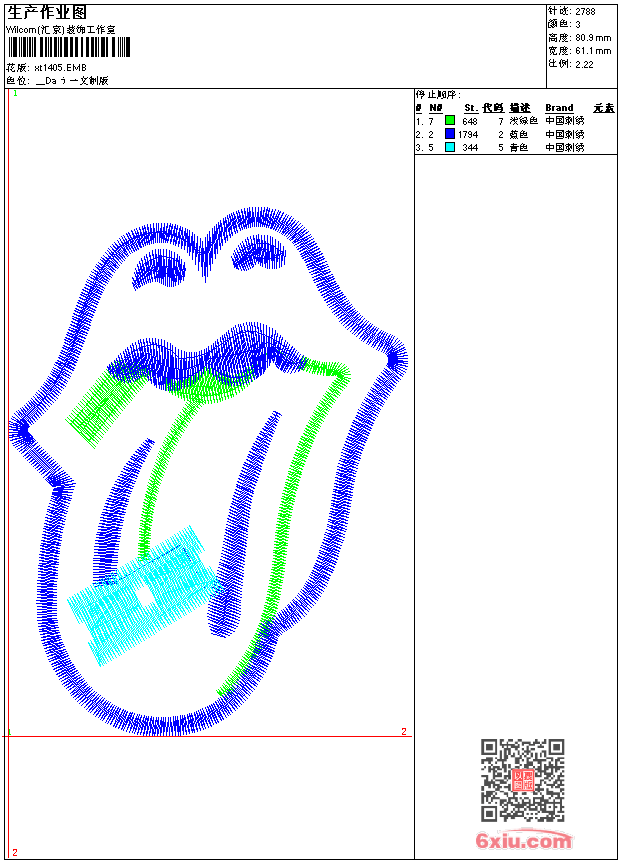620x860 pixels.
Task: Select stitch count 344 in row 3
Action: pos(470,148)
